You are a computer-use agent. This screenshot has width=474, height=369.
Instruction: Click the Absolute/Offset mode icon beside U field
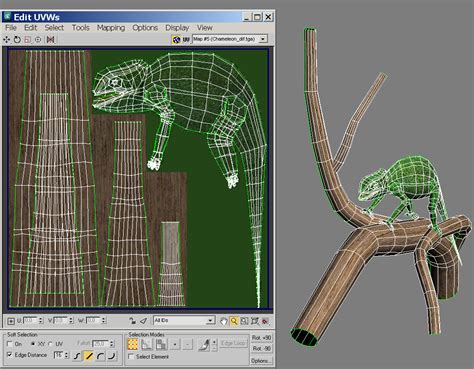tap(11, 321)
